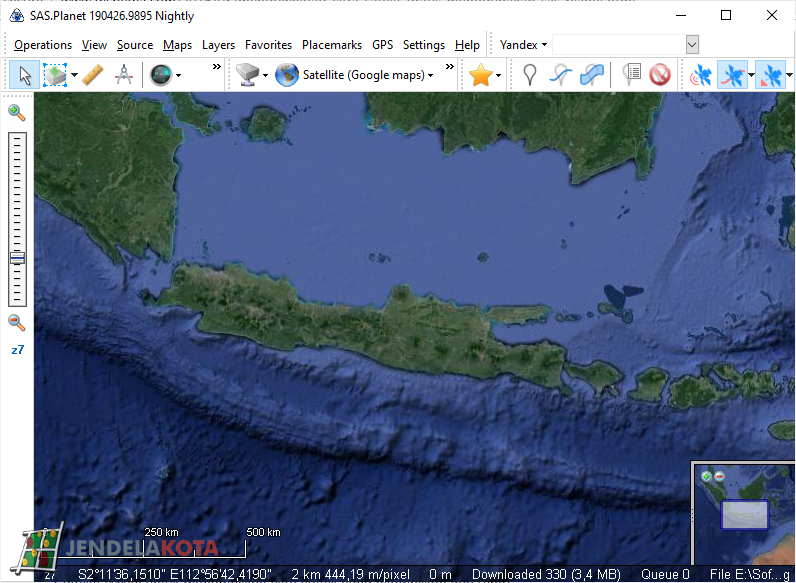
Task: Open the View menu
Action: pos(94,45)
